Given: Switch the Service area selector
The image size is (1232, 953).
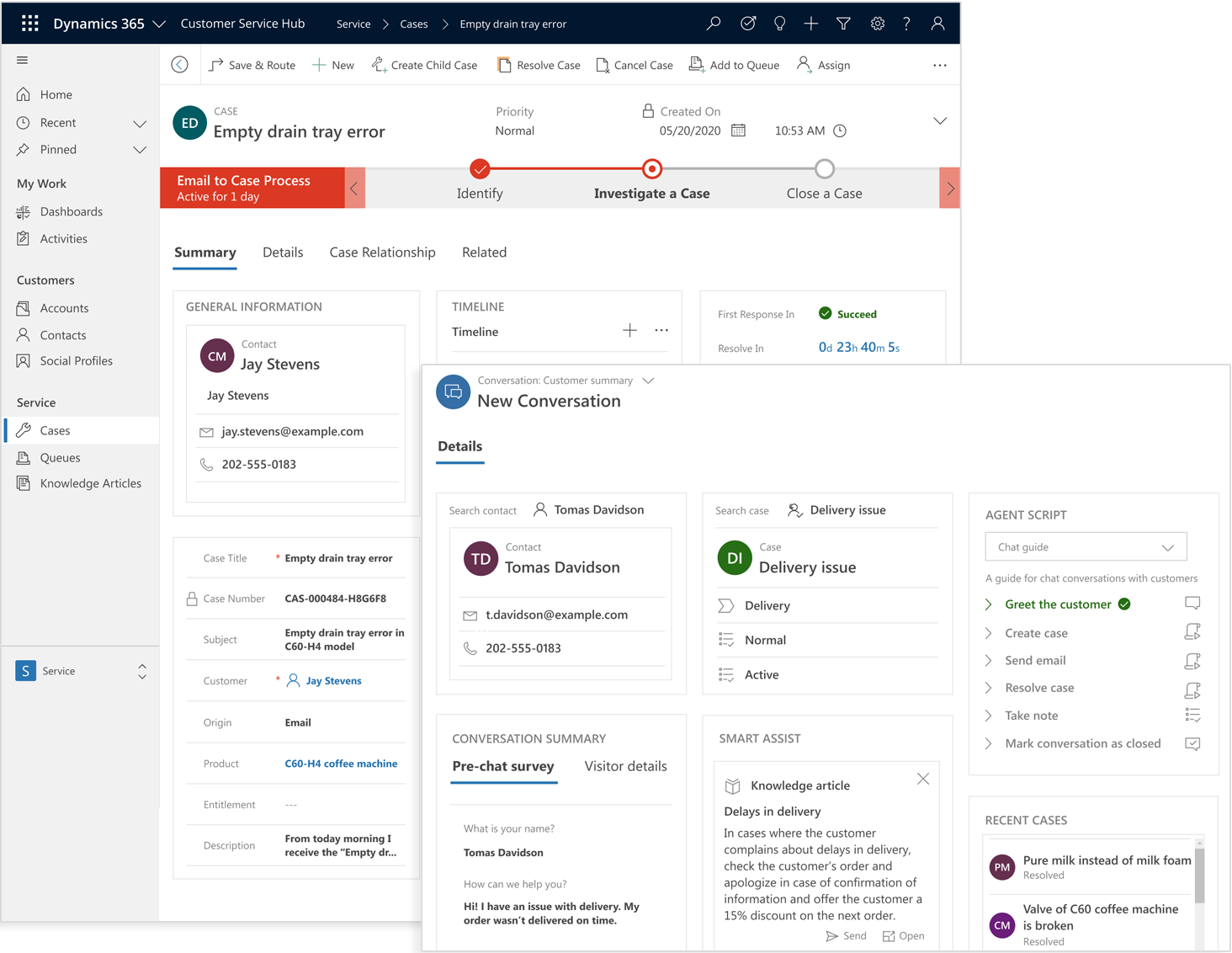Looking at the screenshot, I should coord(142,671).
